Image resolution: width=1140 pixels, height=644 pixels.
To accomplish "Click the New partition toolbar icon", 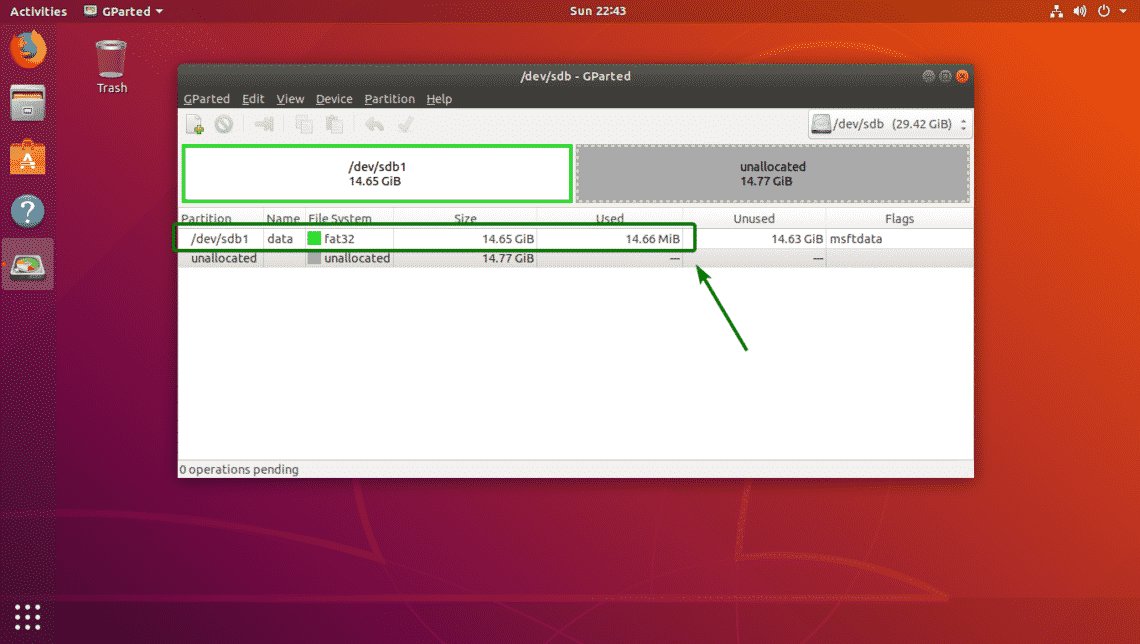I will (x=195, y=124).
